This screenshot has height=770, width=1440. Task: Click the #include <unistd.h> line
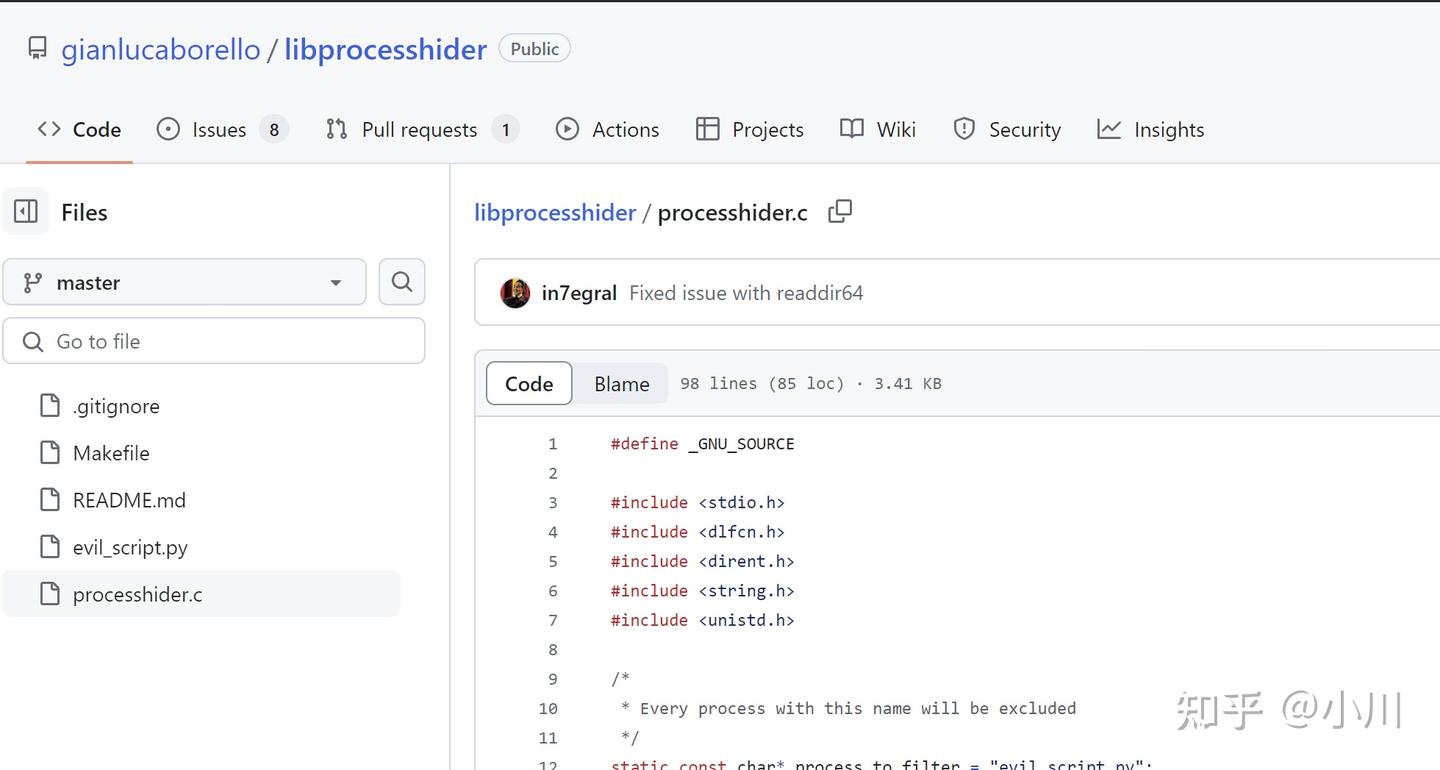(x=702, y=620)
